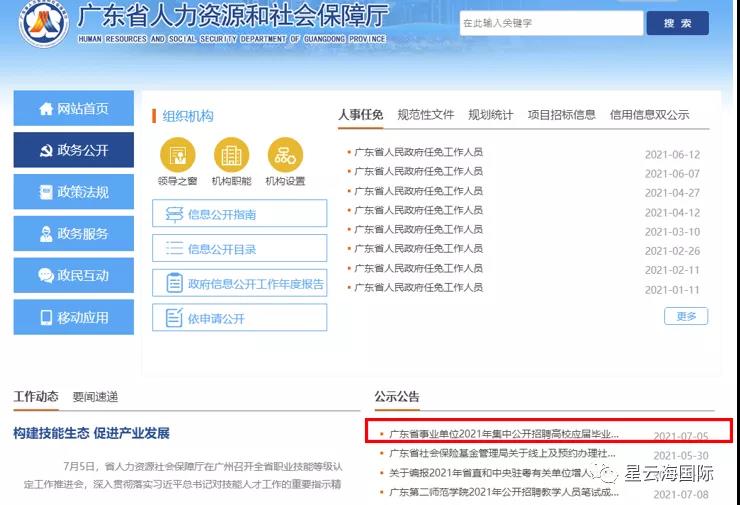Click the person icon beside 政务服务
This screenshot has width=740, height=505.
point(46,234)
